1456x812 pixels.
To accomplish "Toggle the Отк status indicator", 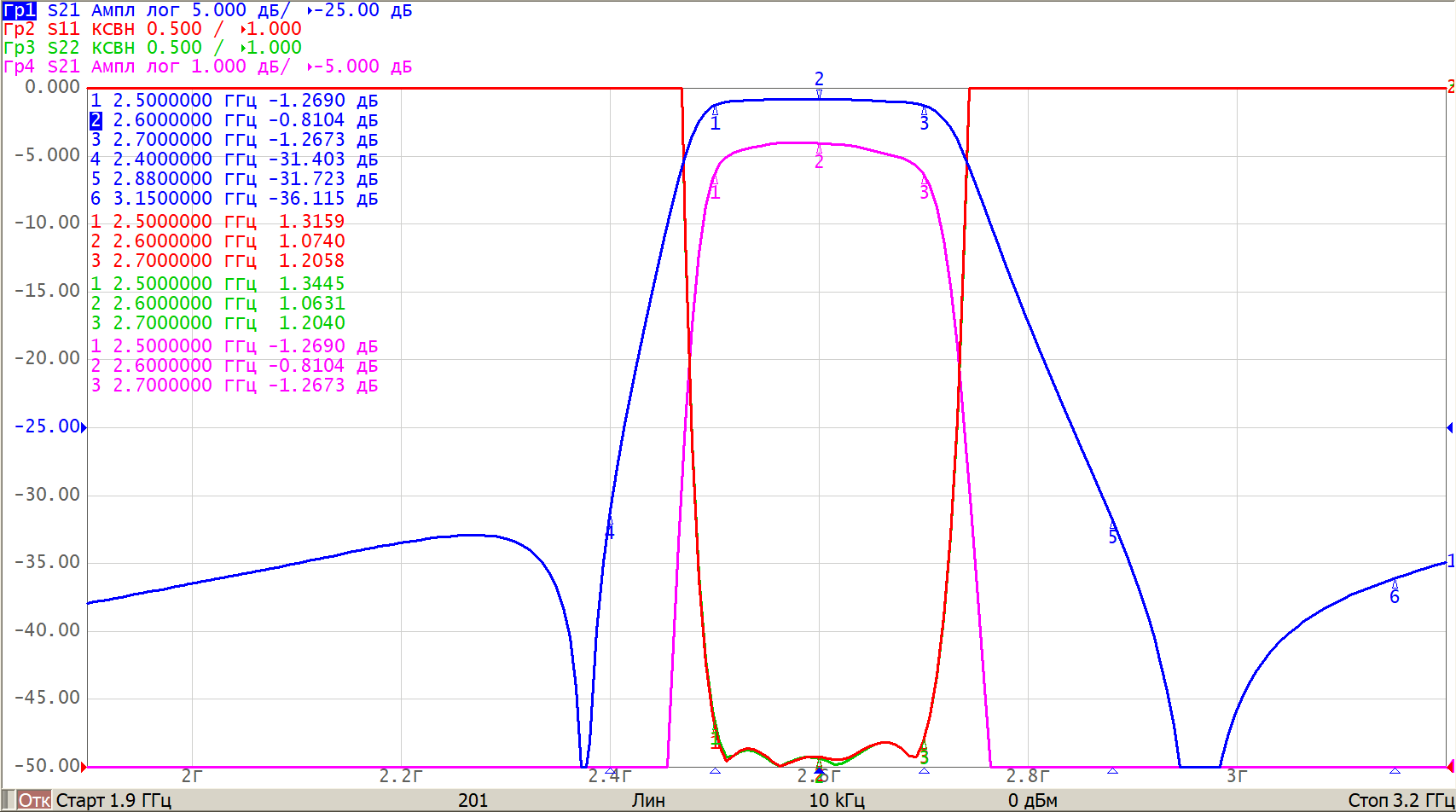I will (34, 800).
